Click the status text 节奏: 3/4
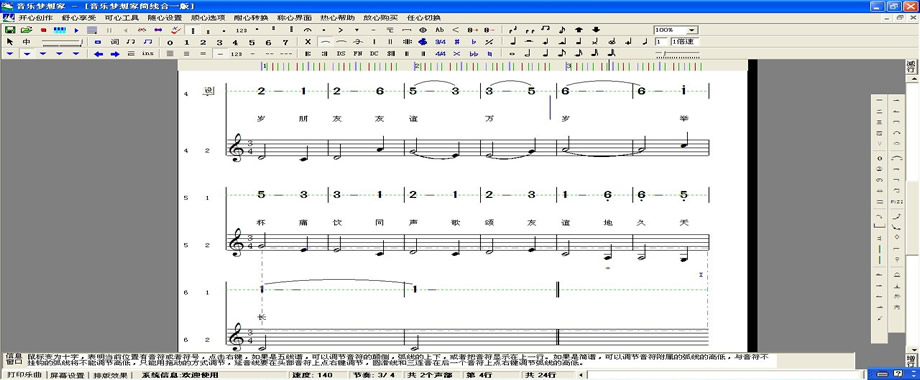 pos(374,375)
